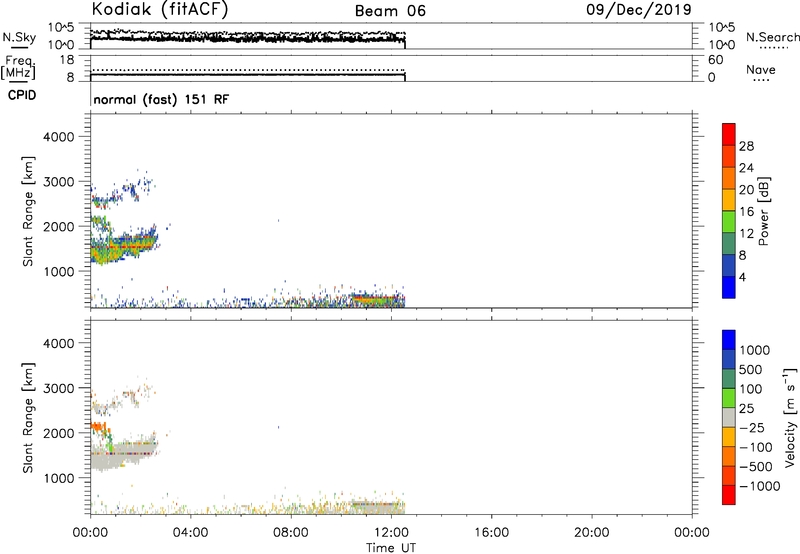The height and width of the screenshot is (554, 800).
Task: Select the 2000 tick in the velocity panel
Action: coord(58,433)
